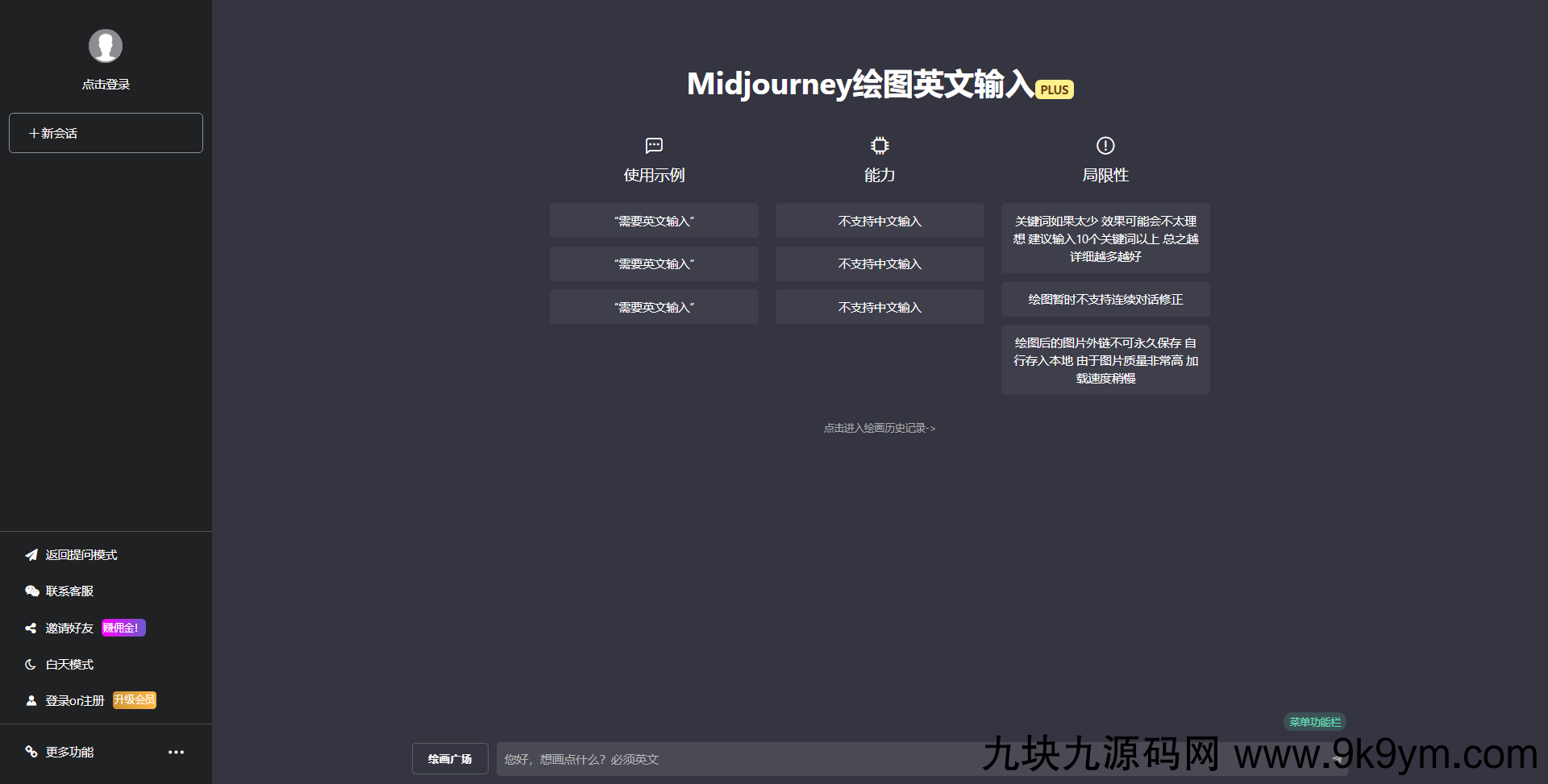The image size is (1548, 784).
Task: Click the gray user avatar icon
Action: point(106,46)
